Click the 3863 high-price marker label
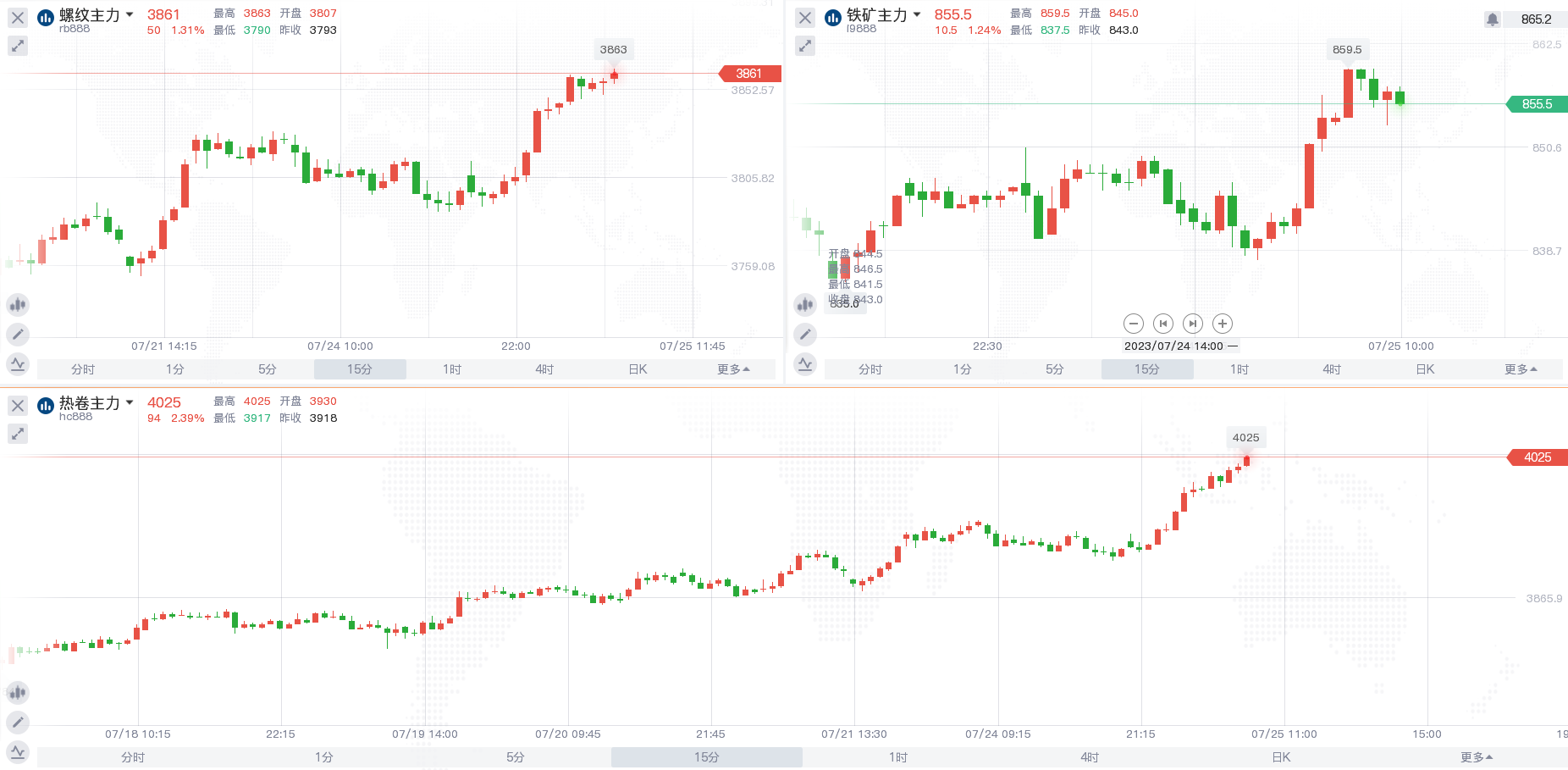 (614, 49)
